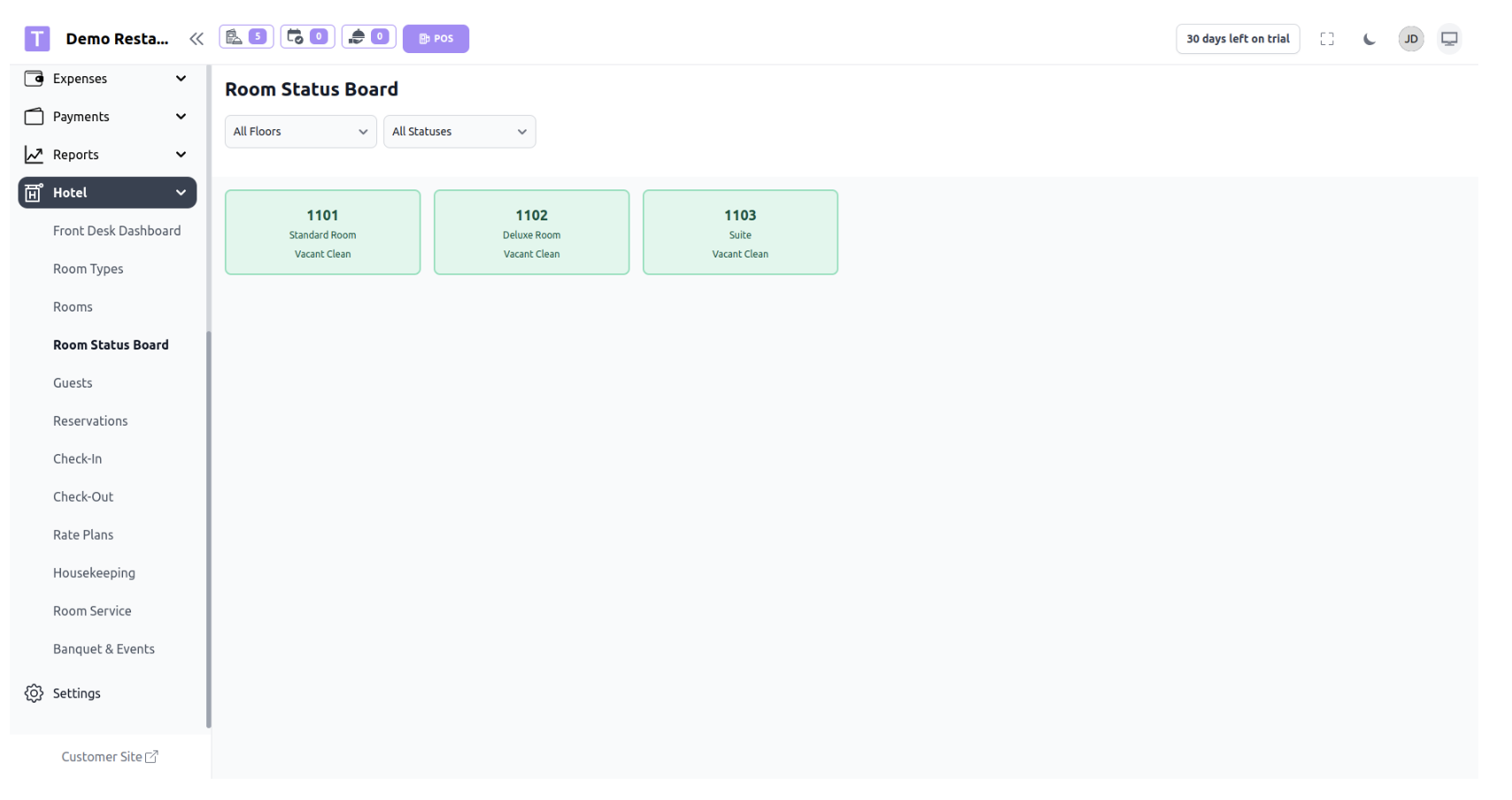The width and height of the screenshot is (1512, 800).
Task: Open the reservations badge showing 0
Action: coord(307,37)
